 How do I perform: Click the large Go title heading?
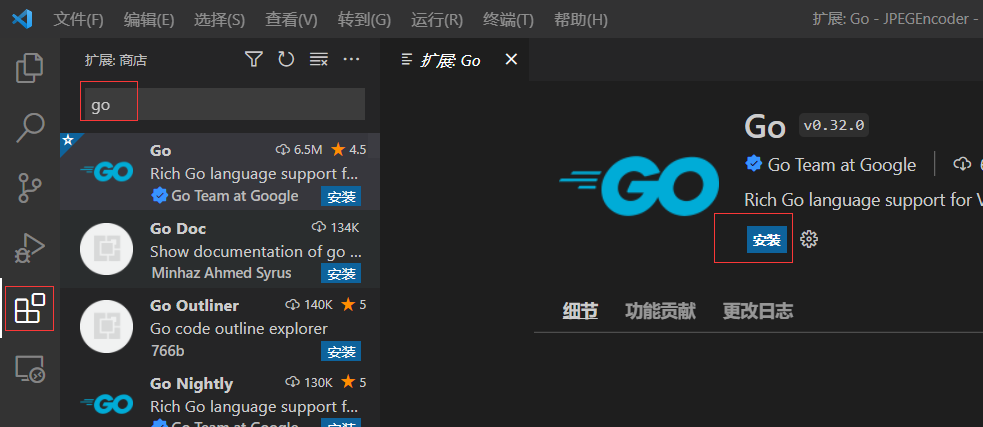(765, 127)
